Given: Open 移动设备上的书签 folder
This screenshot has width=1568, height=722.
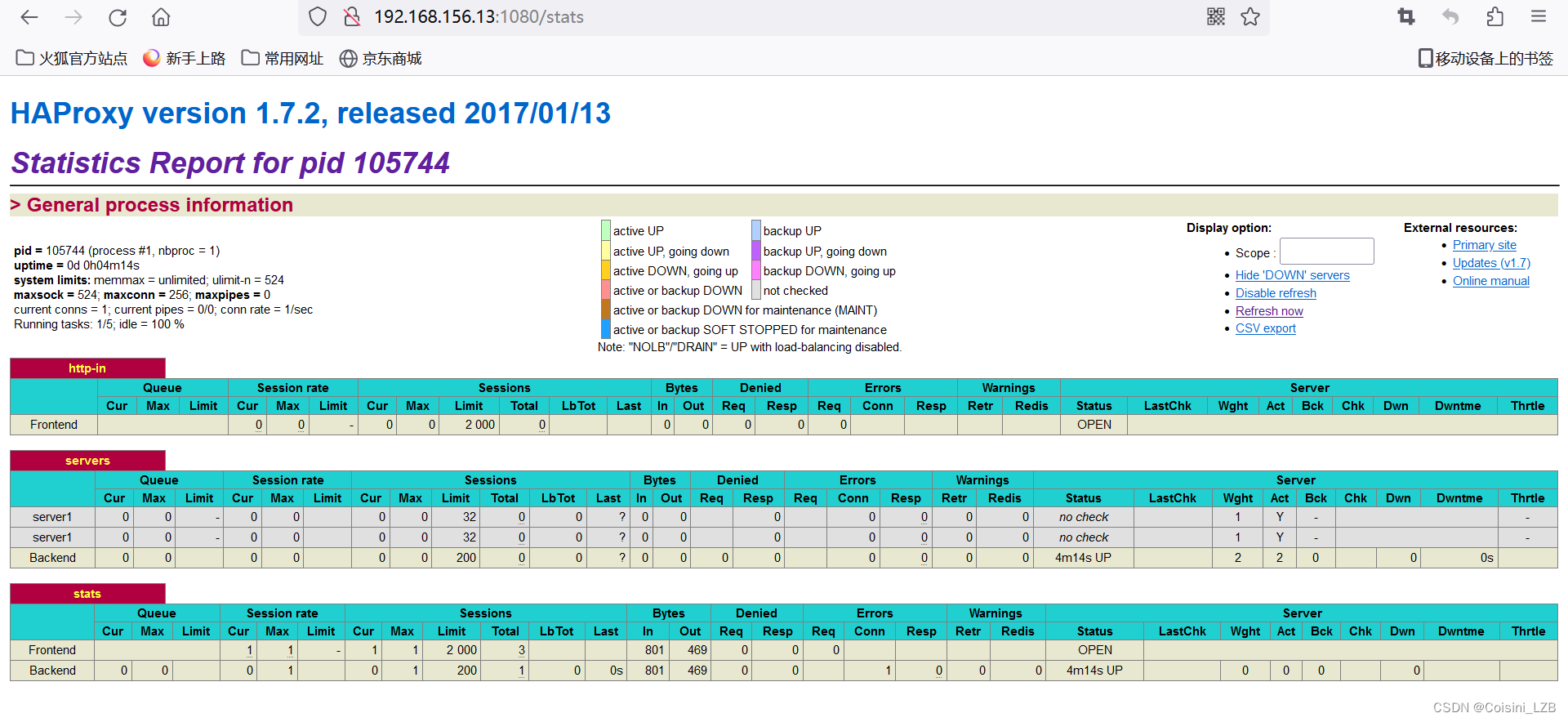Looking at the screenshot, I should [x=1486, y=59].
